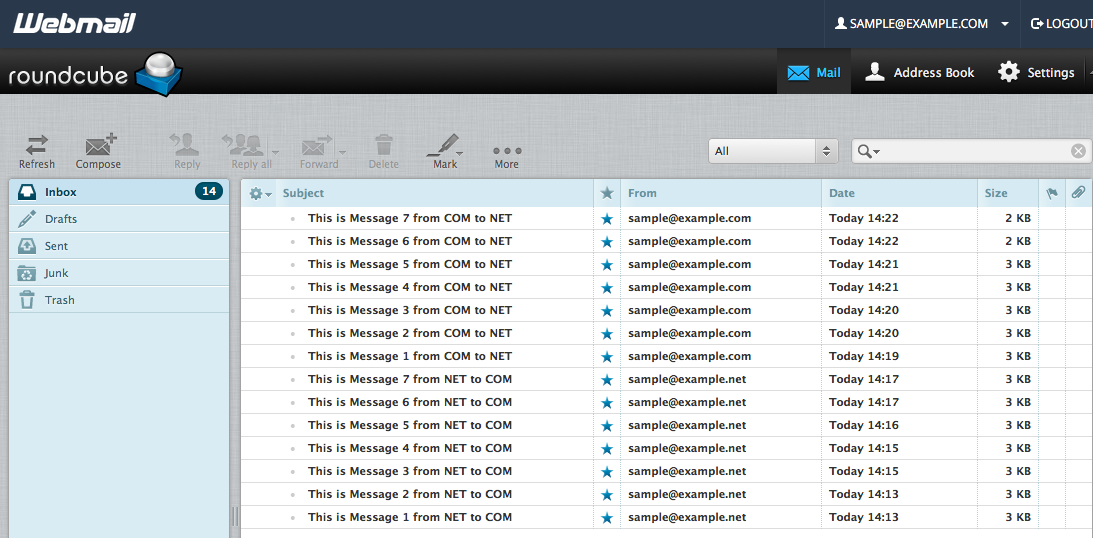This screenshot has width=1093, height=538.
Task: Toggle star on Message 7 from COM to NET
Action: coord(607,219)
